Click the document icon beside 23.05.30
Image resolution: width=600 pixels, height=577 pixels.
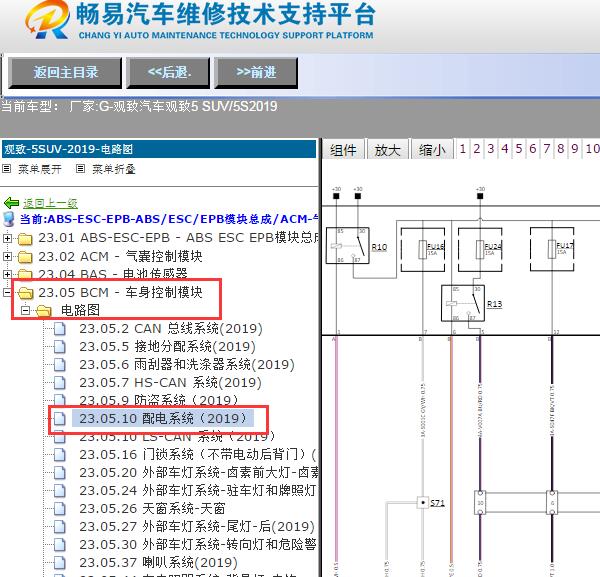(x=60, y=544)
